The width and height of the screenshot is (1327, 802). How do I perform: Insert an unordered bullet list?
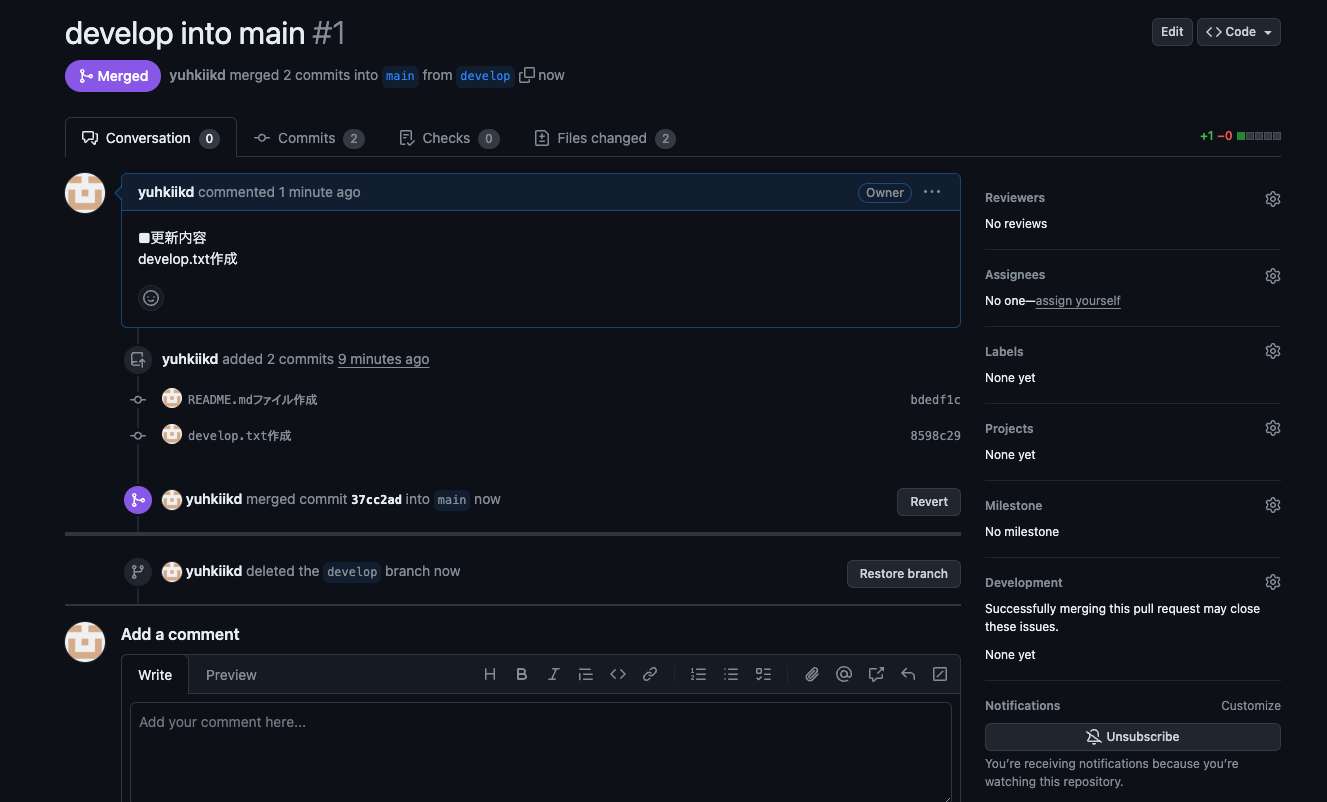(731, 675)
